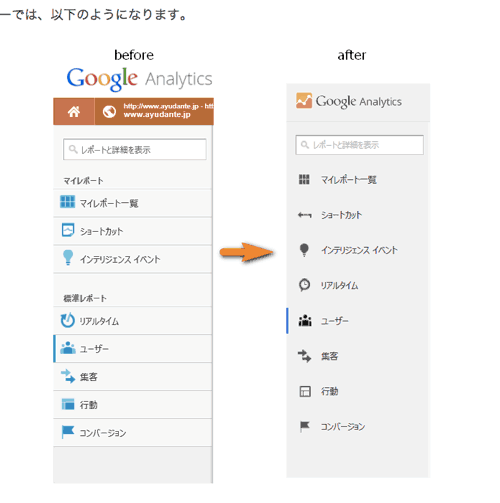Open リアルタイム in the before menu

(x=133, y=321)
